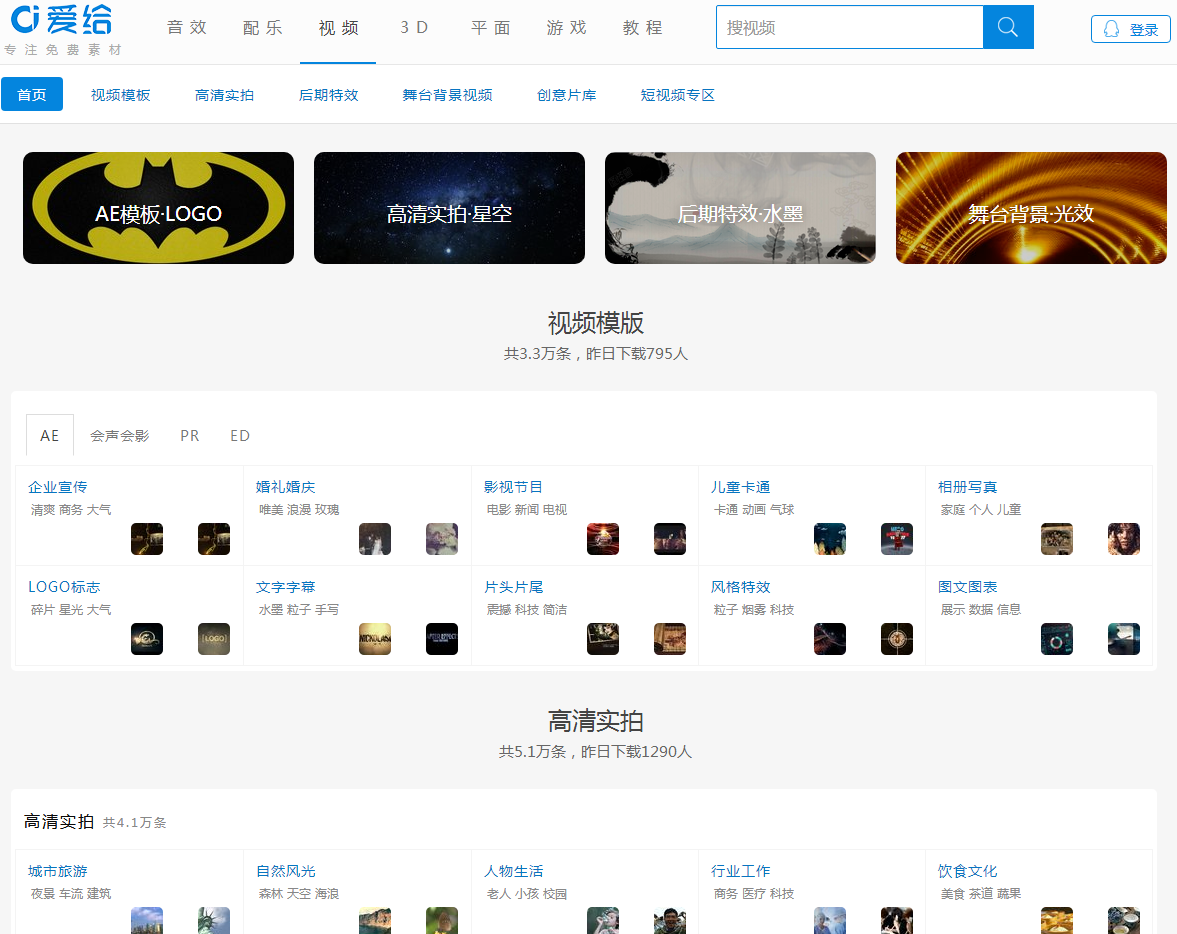Click the second thumbnail under 风格特效
1177x934 pixels.
click(897, 639)
